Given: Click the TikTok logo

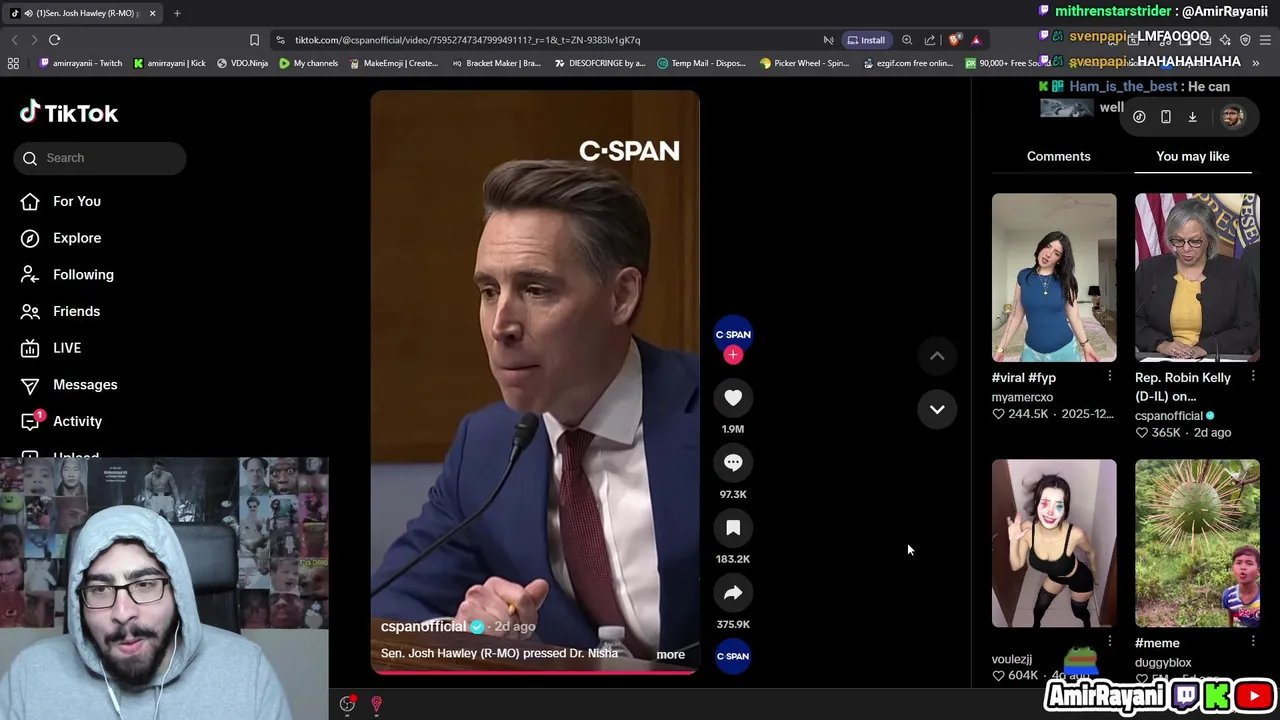Looking at the screenshot, I should pos(69,113).
